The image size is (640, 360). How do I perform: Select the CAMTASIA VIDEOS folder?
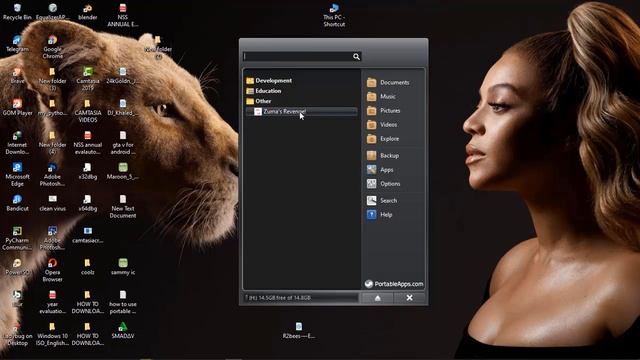88,111
